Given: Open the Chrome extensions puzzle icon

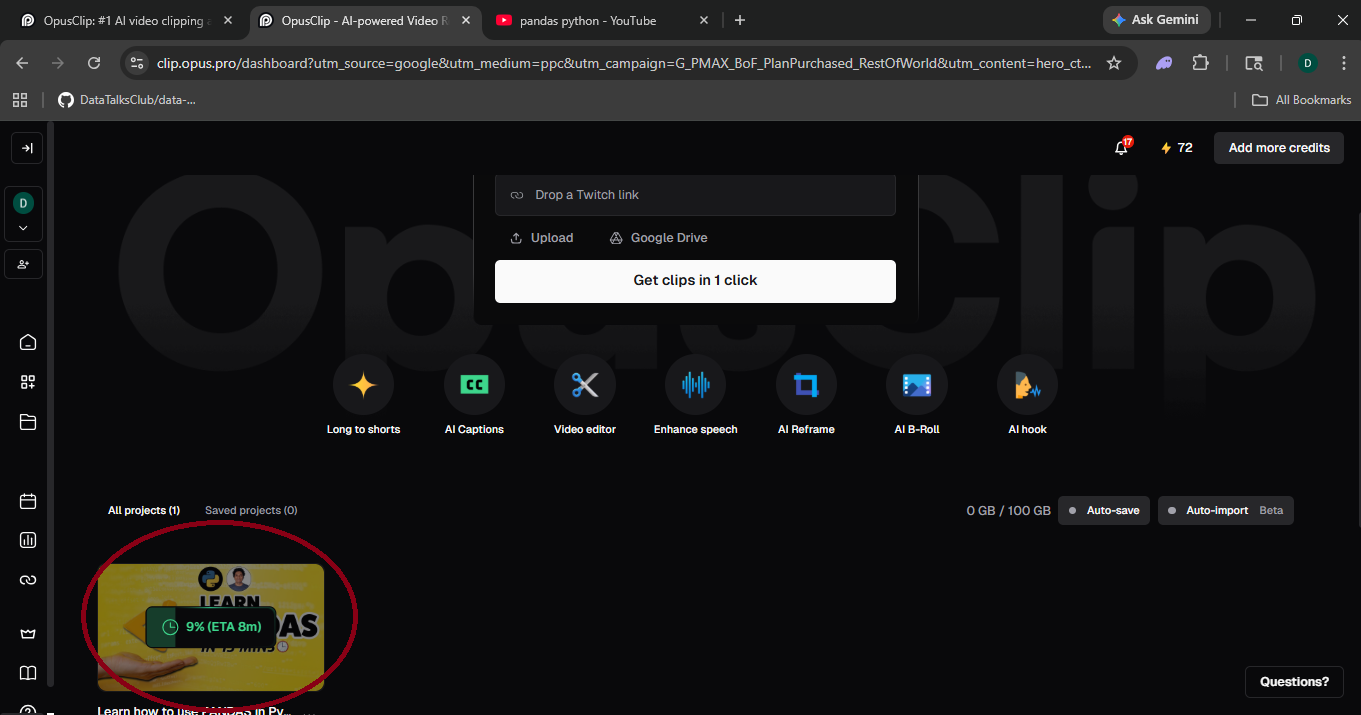Looking at the screenshot, I should pyautogui.click(x=1201, y=63).
